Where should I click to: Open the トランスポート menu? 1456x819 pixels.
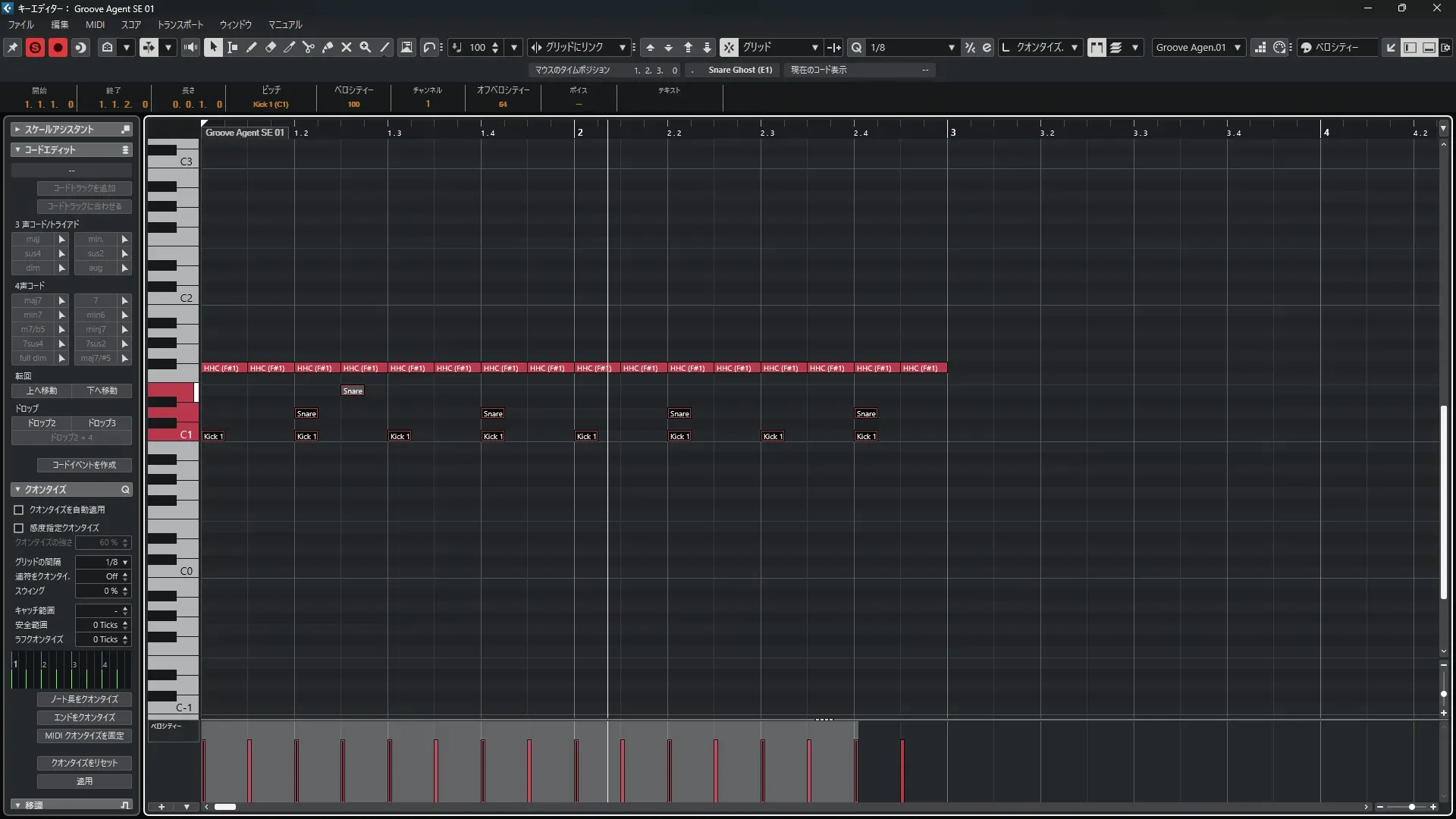pos(180,24)
